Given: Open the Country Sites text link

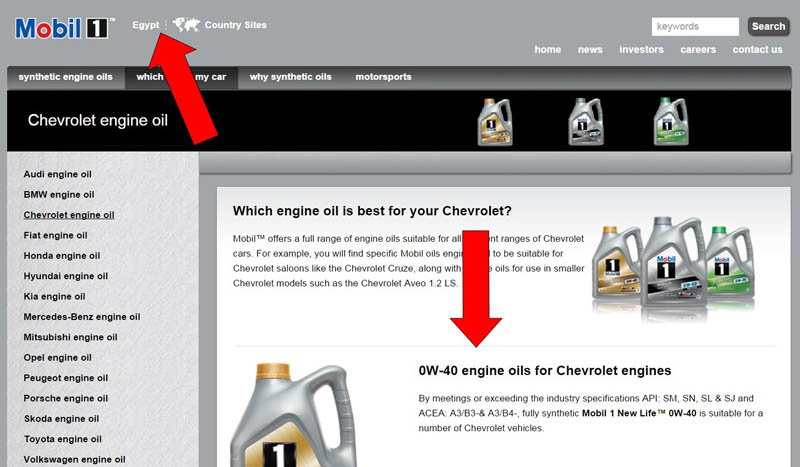Looking at the screenshot, I should (x=236, y=25).
